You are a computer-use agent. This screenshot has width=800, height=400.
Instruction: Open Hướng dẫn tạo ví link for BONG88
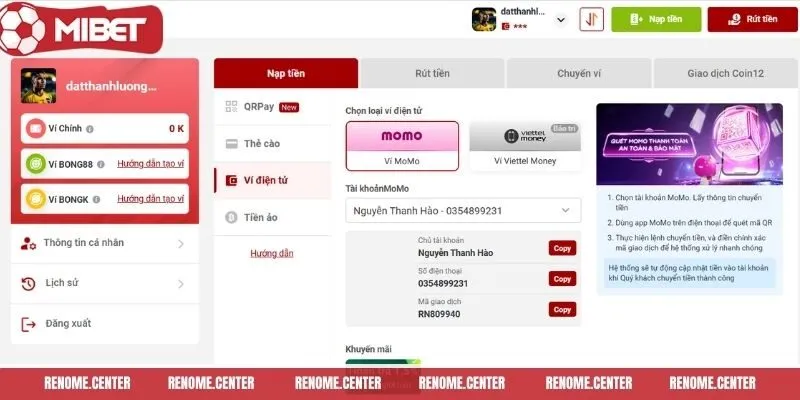pos(151,164)
